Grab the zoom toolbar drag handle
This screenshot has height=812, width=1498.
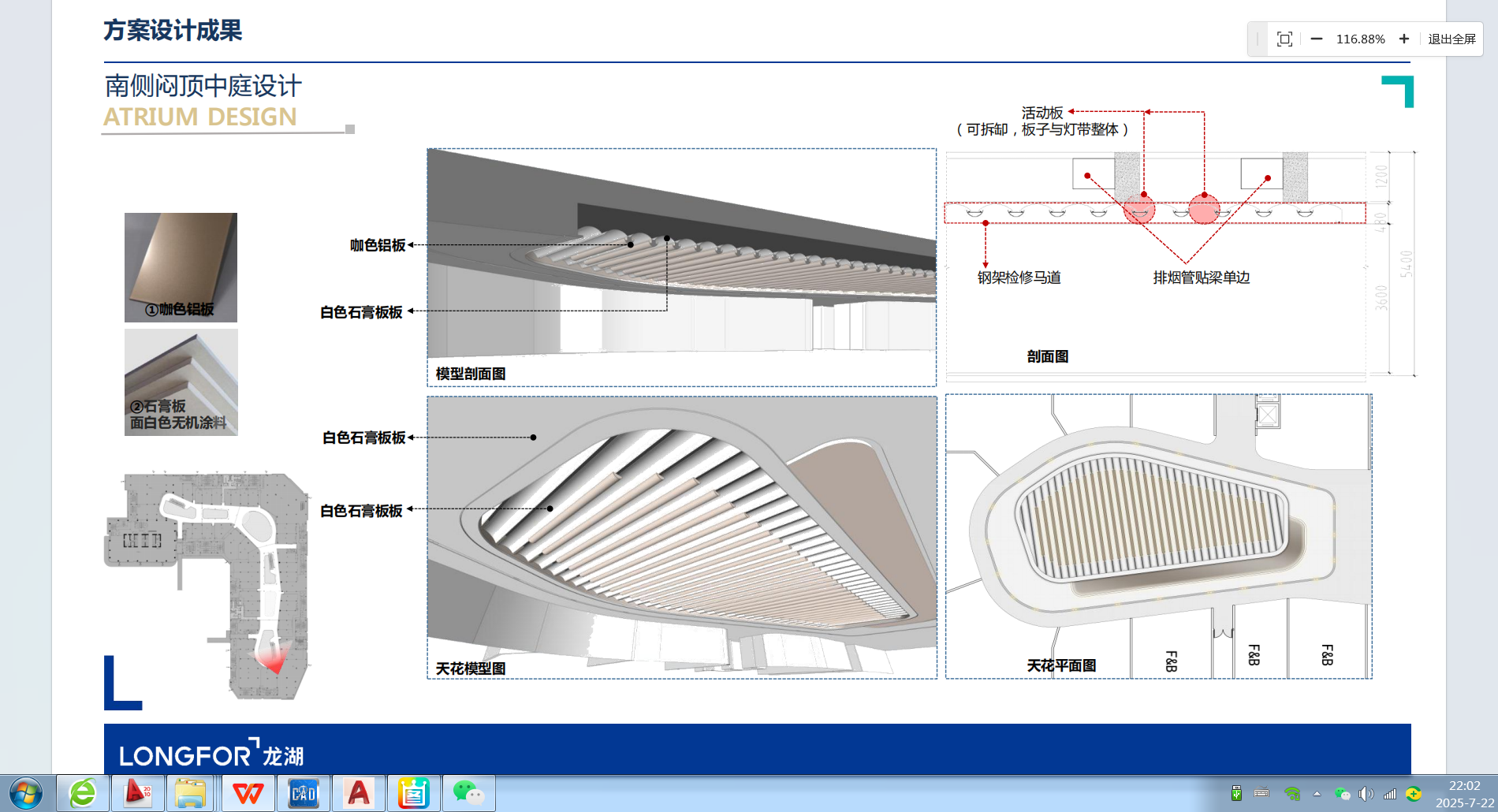[x=1258, y=39]
